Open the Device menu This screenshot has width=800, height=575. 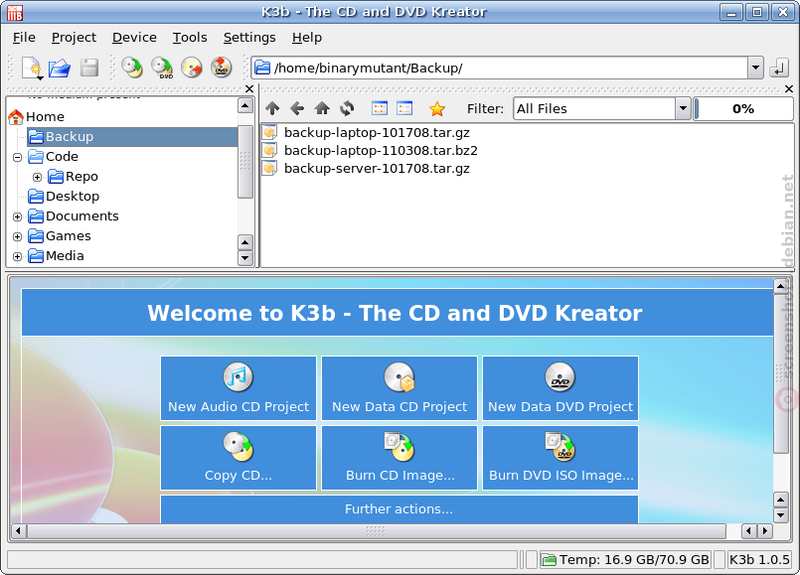click(x=134, y=38)
